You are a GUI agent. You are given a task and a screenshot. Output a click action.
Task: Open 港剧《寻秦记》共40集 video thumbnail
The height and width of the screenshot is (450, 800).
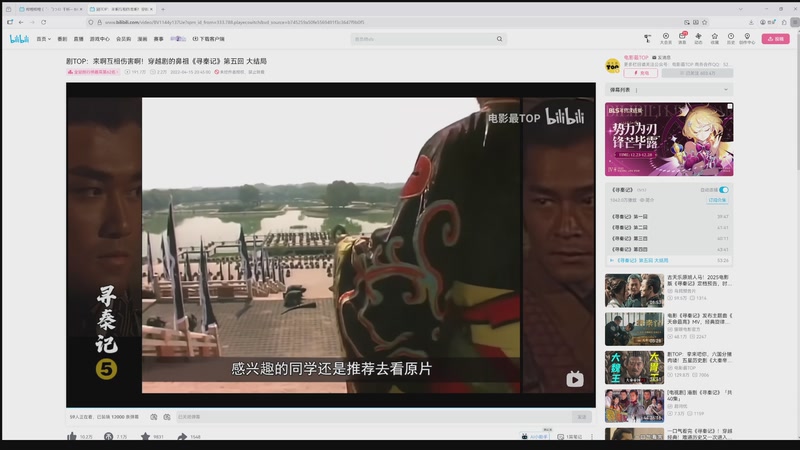(x=634, y=406)
